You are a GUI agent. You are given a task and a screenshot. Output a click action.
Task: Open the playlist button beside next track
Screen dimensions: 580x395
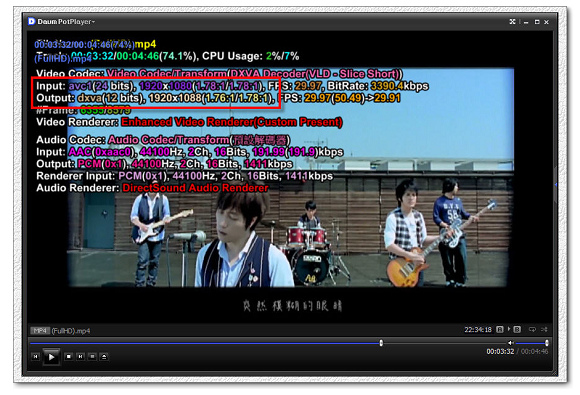coord(92,357)
